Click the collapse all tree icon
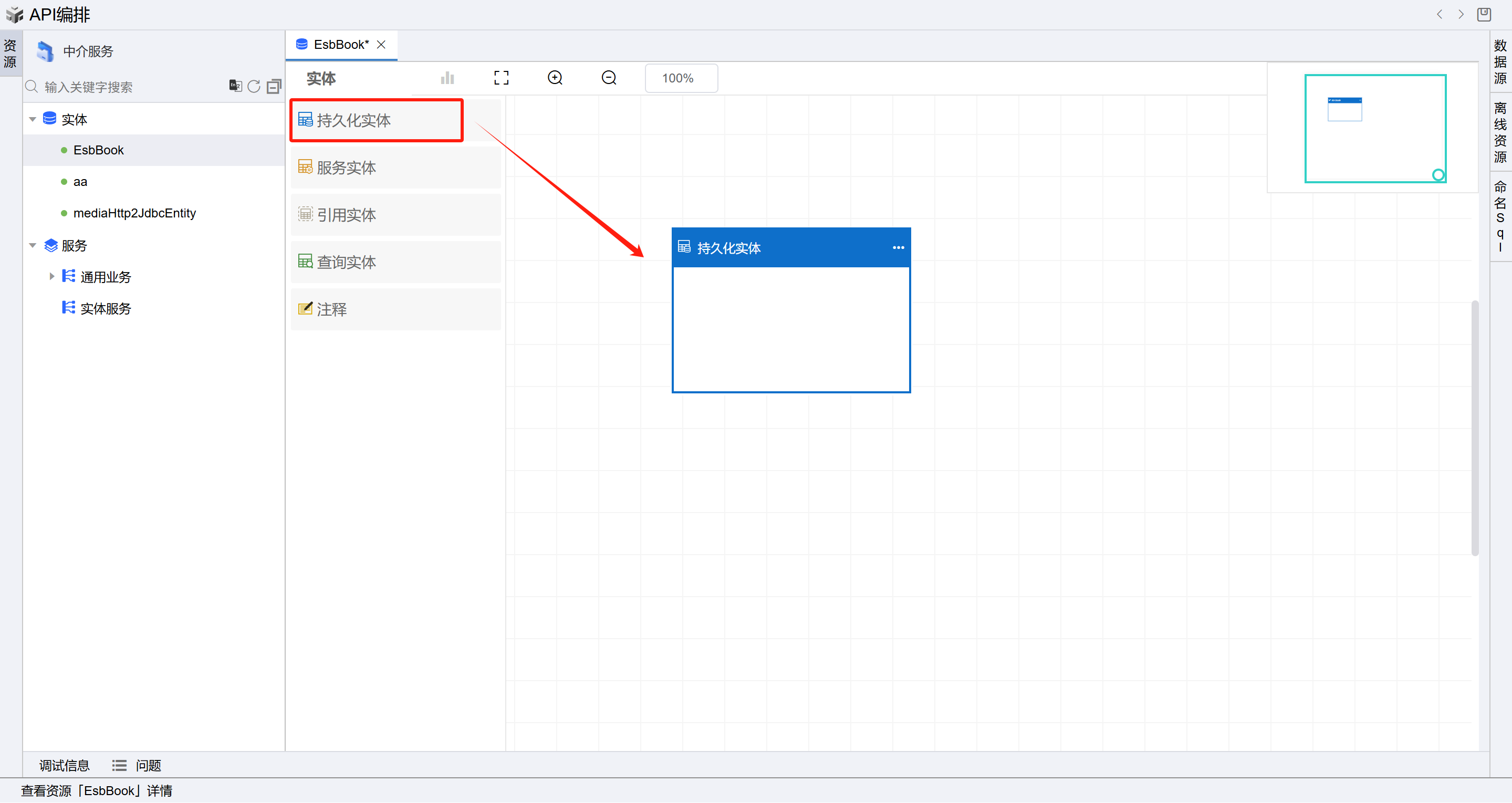 [x=274, y=87]
